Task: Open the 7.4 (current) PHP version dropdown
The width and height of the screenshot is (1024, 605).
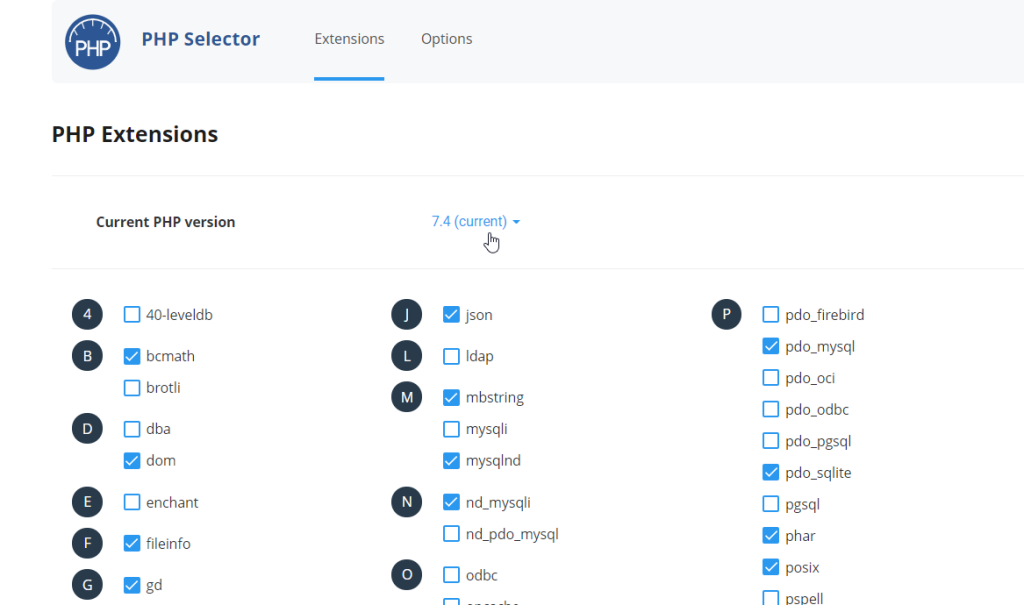Action: (x=475, y=222)
